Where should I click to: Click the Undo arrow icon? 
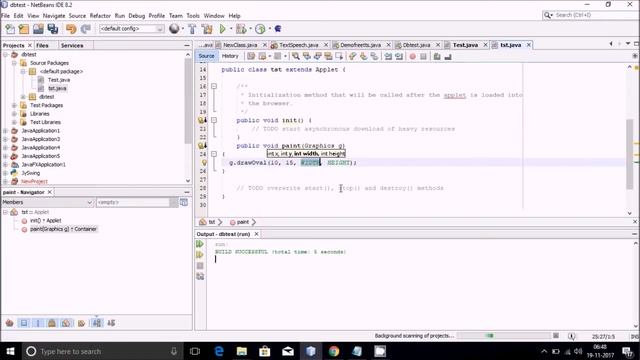pos(71,29)
